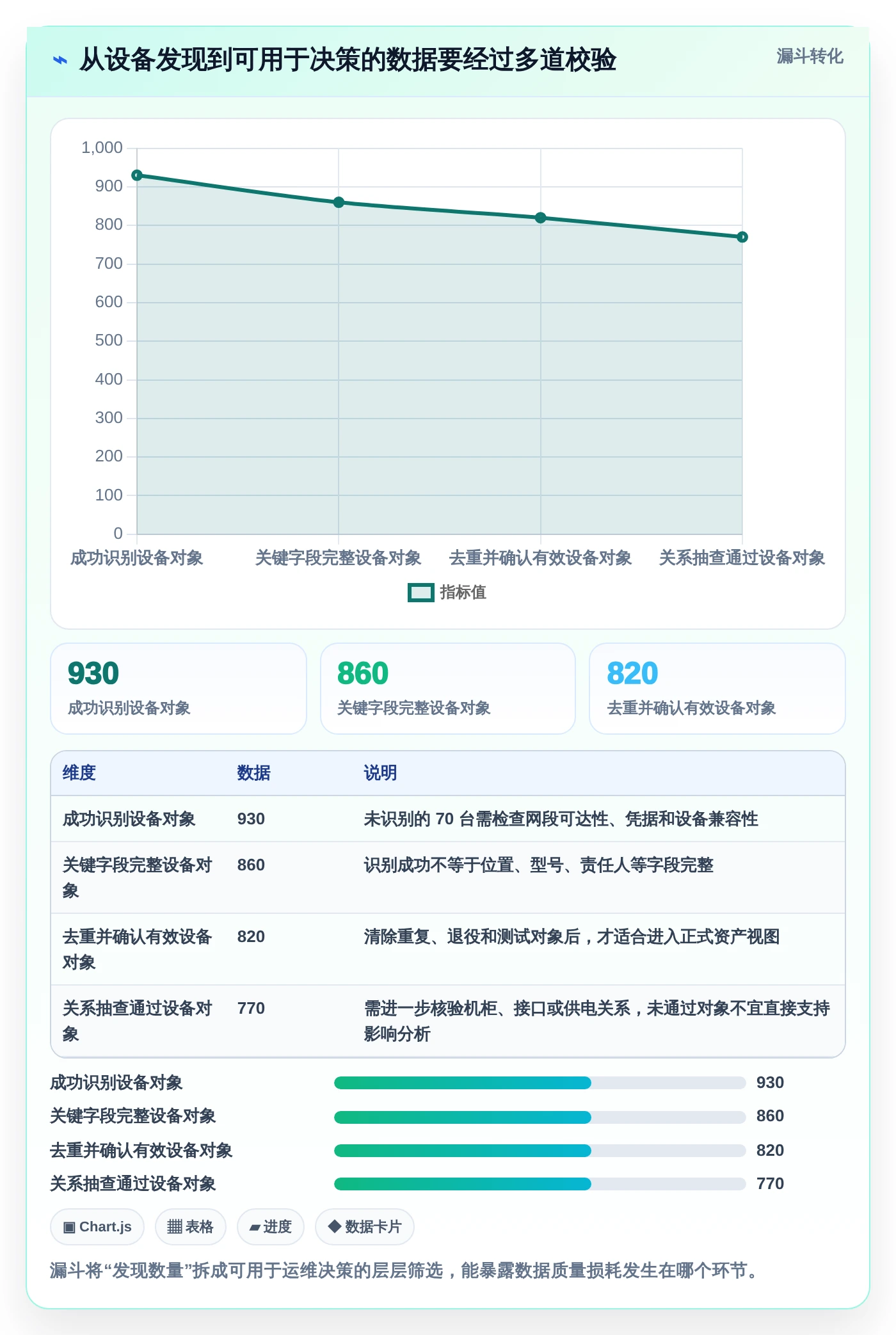Click the main title 从设备发现到可用于决策

point(348,60)
